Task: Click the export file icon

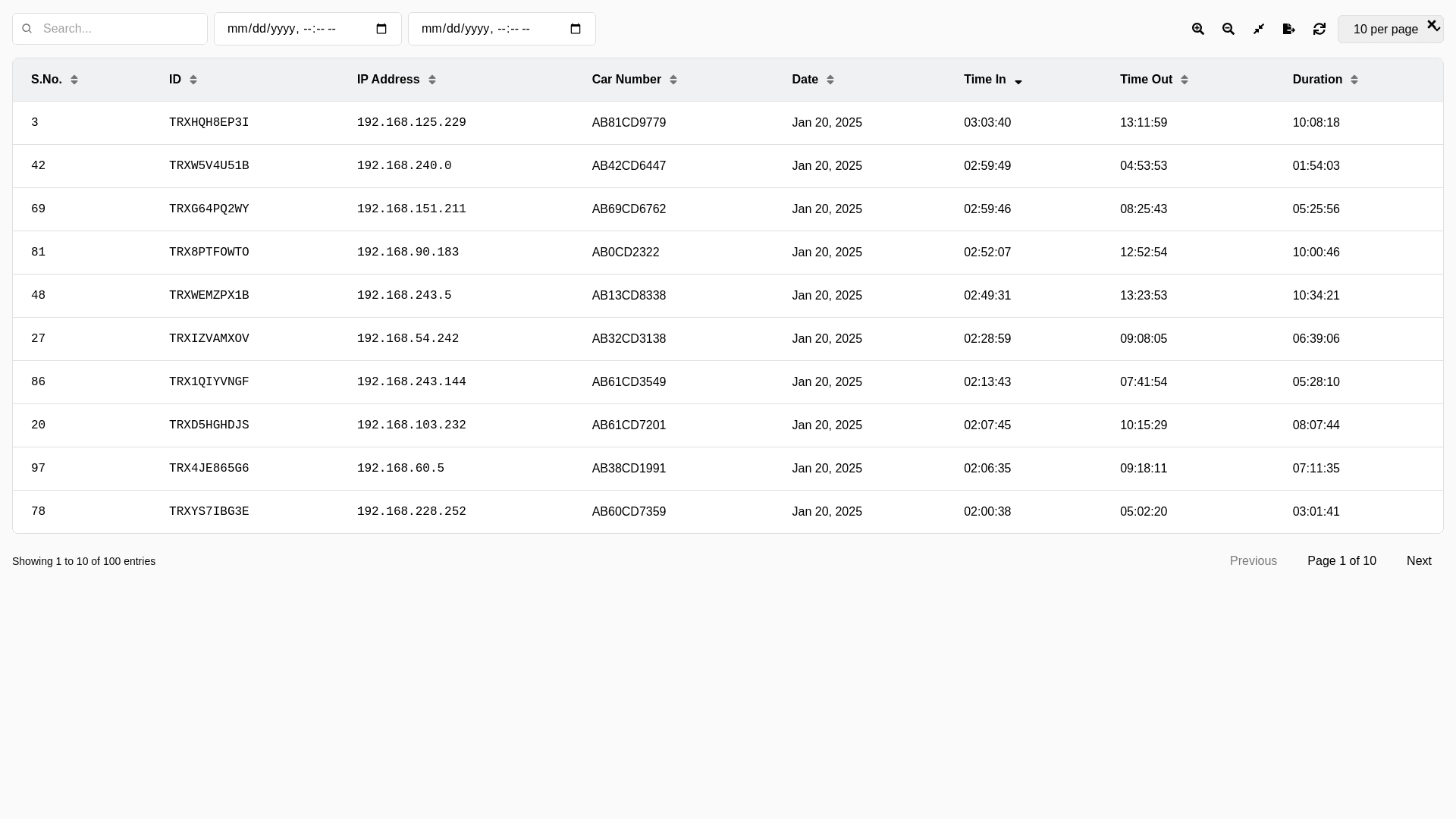Action: (x=1289, y=29)
